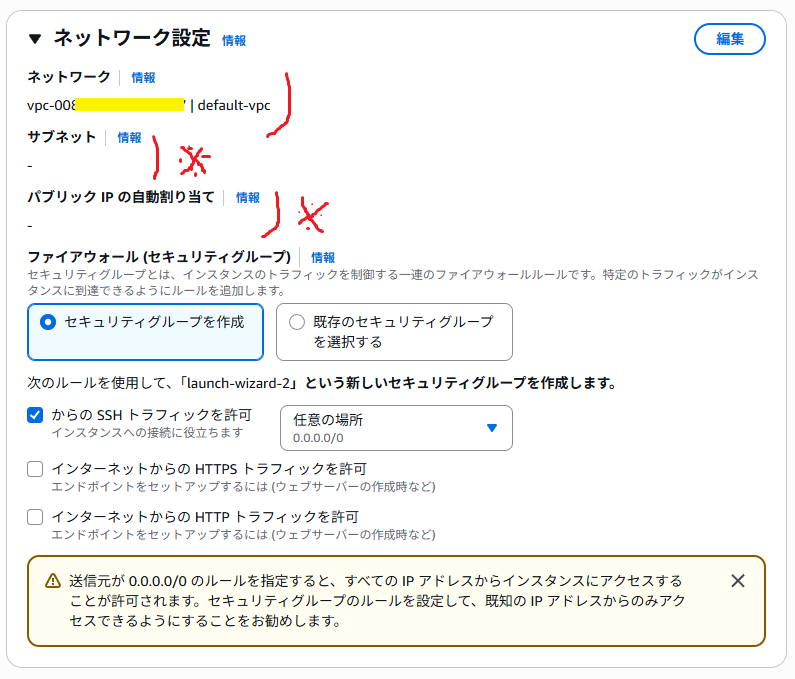Uncheck the SSH トラフィックを許可 checkbox

pos(35,415)
